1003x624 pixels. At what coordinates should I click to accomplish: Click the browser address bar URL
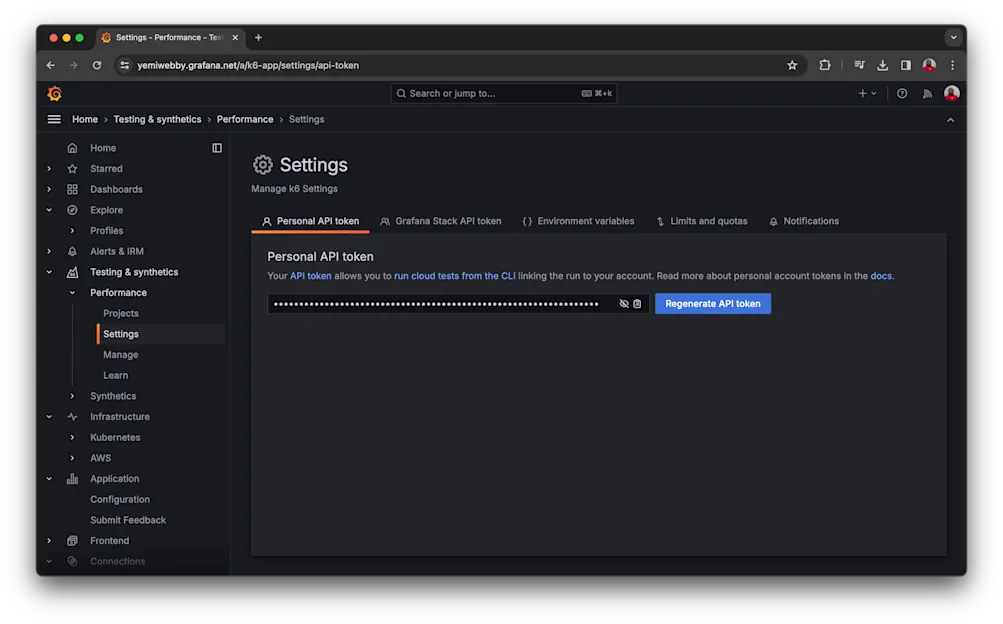(248, 65)
